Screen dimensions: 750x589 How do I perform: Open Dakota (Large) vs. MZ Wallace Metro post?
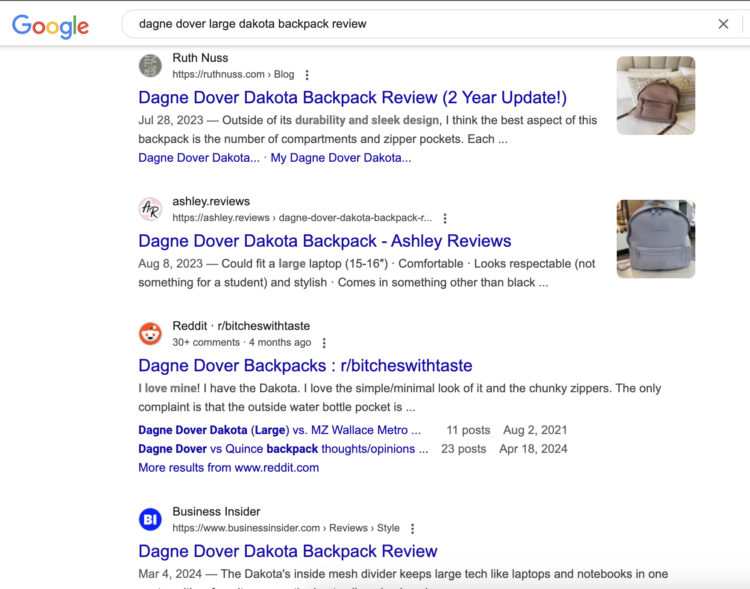(280, 430)
